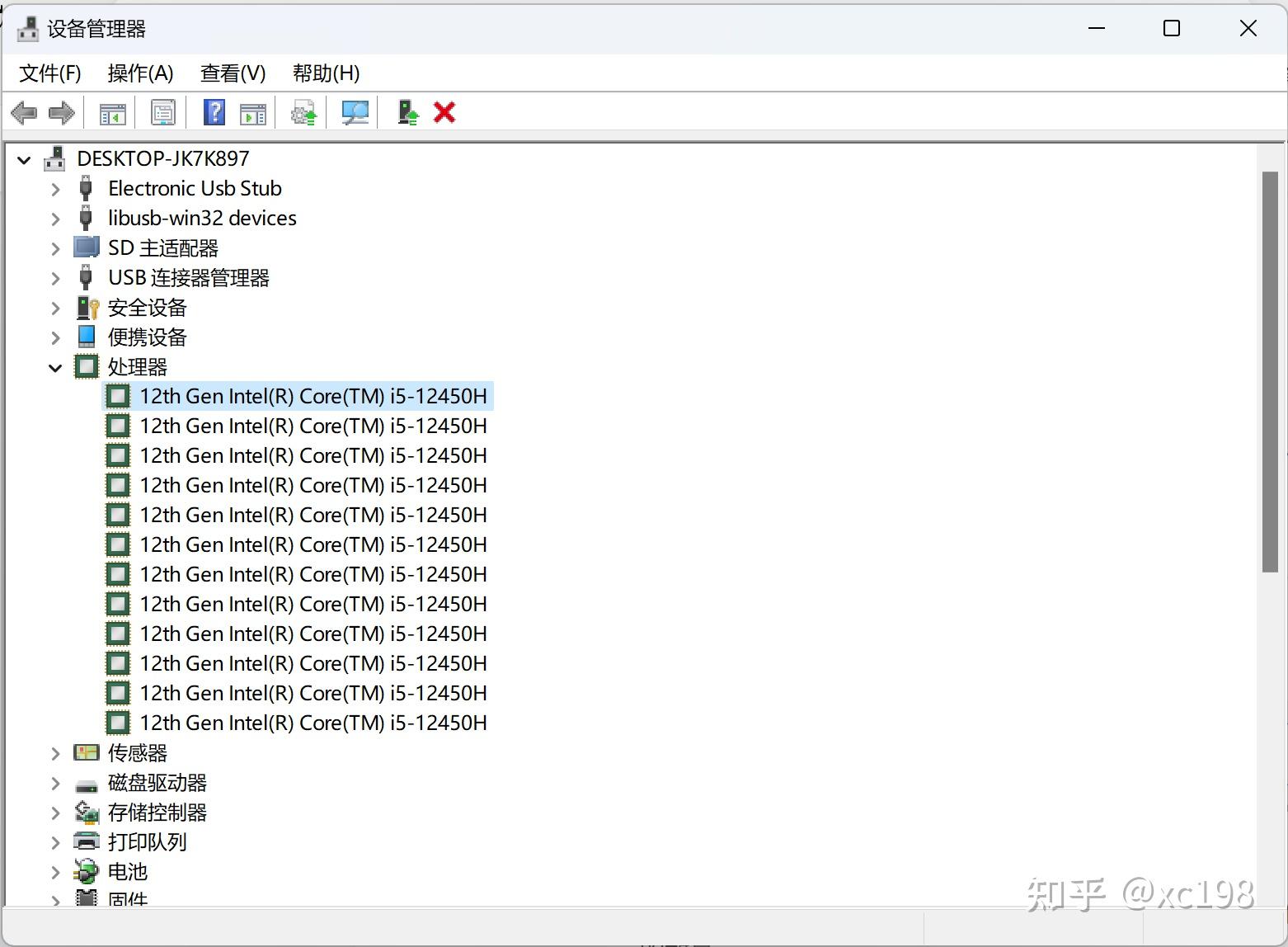Image resolution: width=1288 pixels, height=947 pixels.
Task: Expand the 电池 node
Action: [55, 872]
